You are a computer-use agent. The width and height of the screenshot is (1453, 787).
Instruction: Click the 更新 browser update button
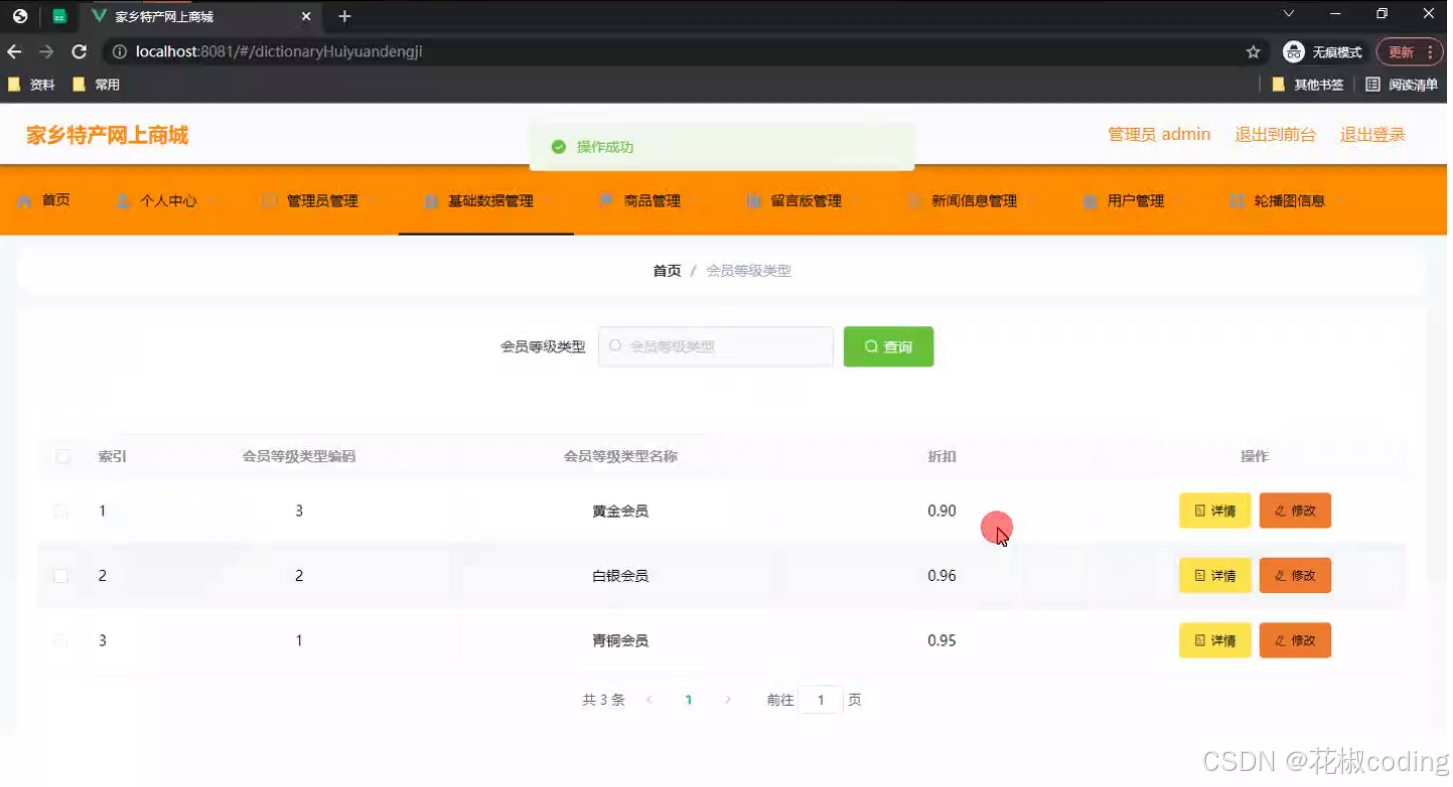[x=1409, y=52]
